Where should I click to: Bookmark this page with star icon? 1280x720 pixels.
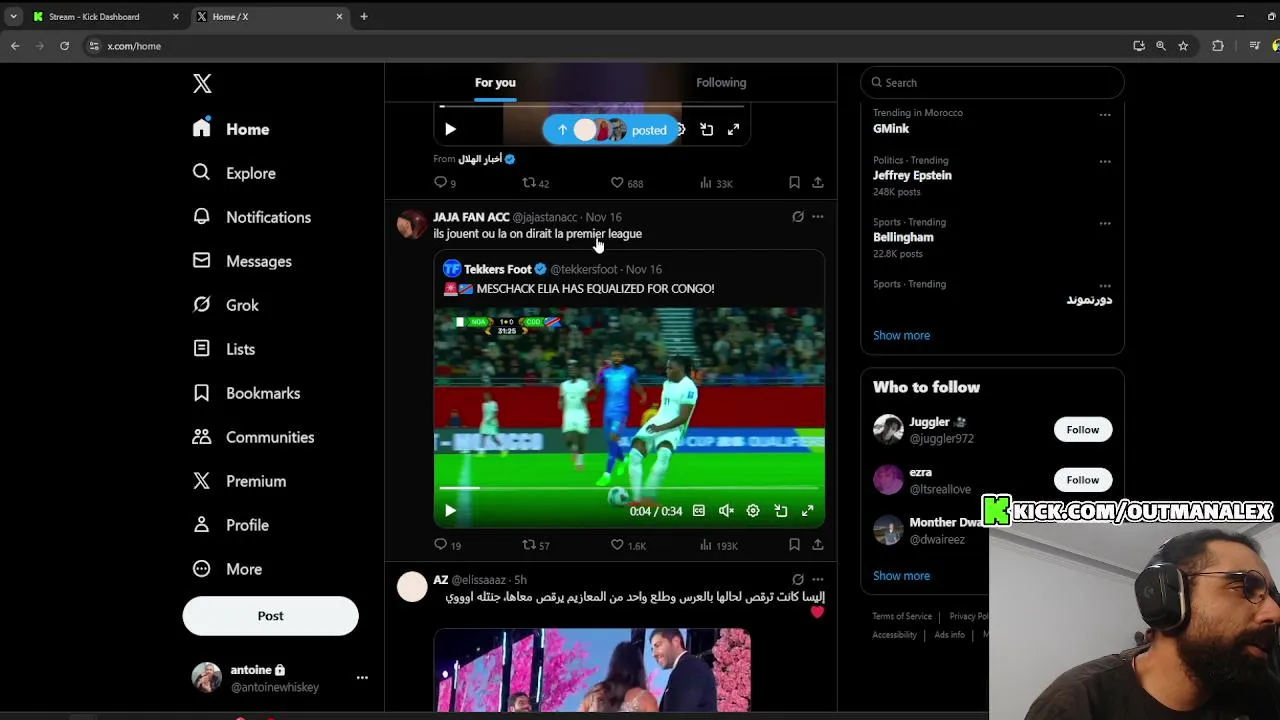point(1183,46)
